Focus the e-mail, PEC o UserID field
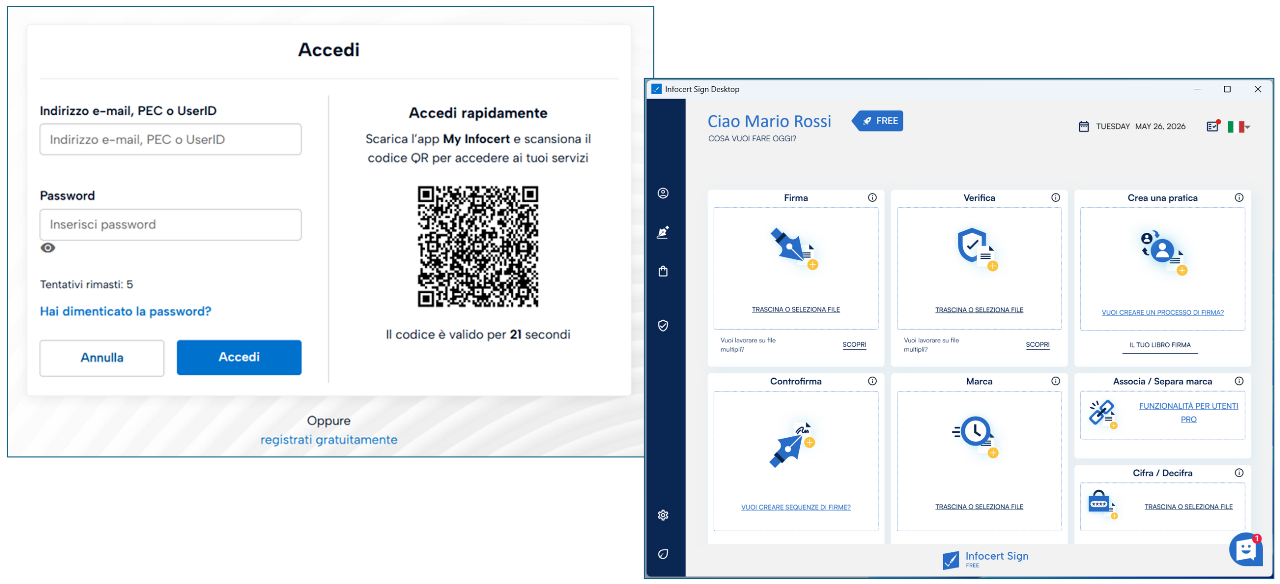 [171, 139]
